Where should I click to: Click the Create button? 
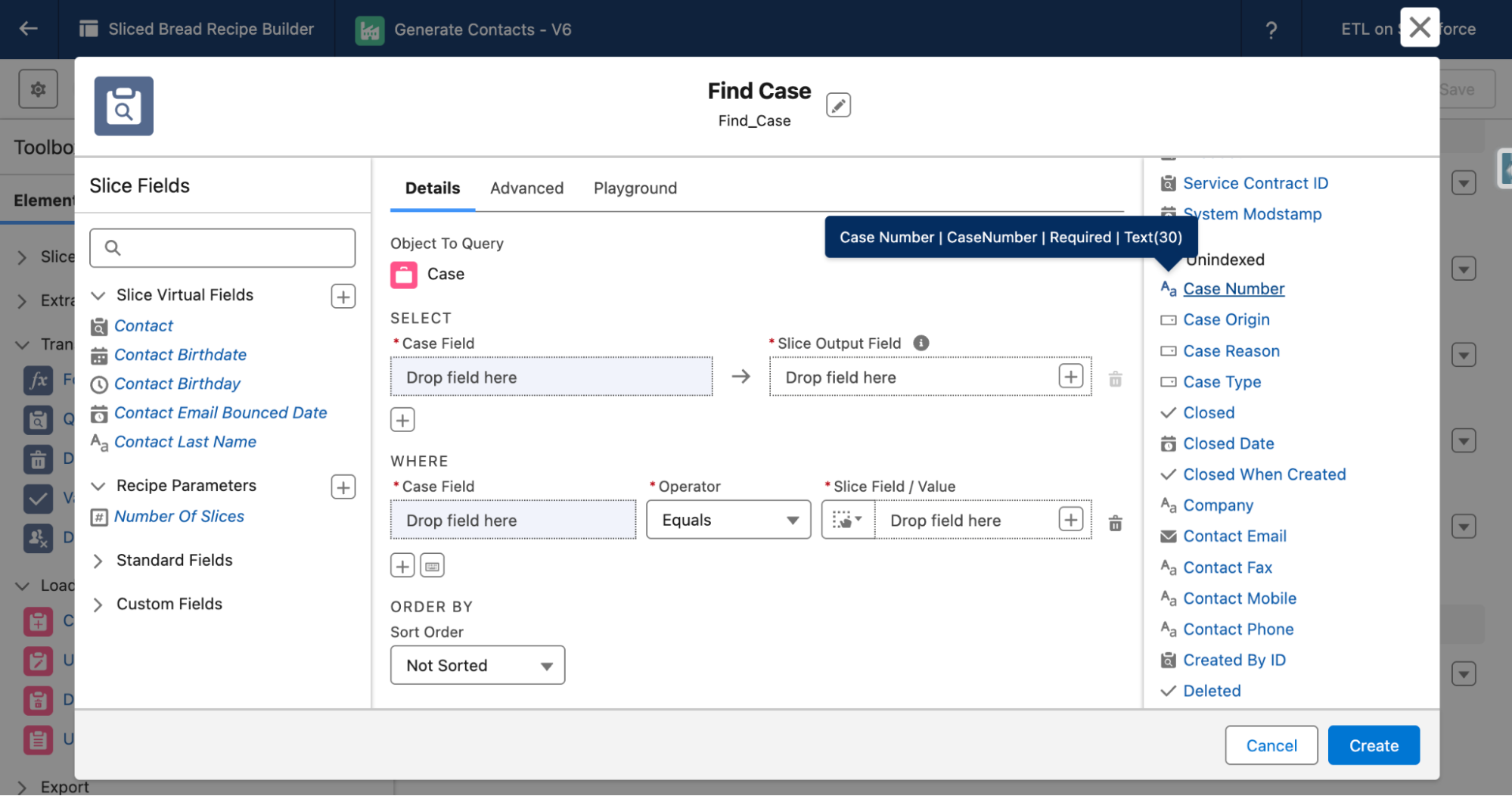(1373, 745)
